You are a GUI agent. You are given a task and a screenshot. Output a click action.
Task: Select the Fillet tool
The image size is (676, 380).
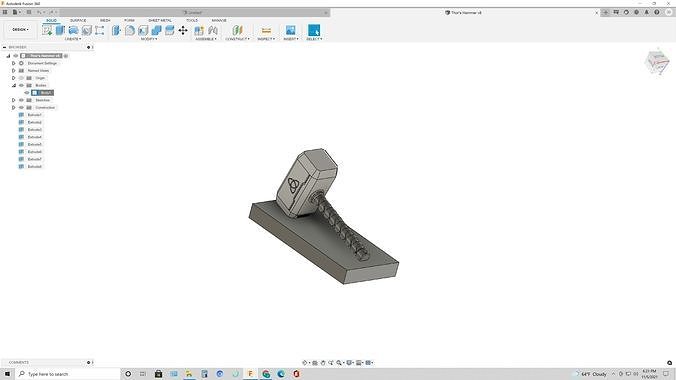(130, 30)
